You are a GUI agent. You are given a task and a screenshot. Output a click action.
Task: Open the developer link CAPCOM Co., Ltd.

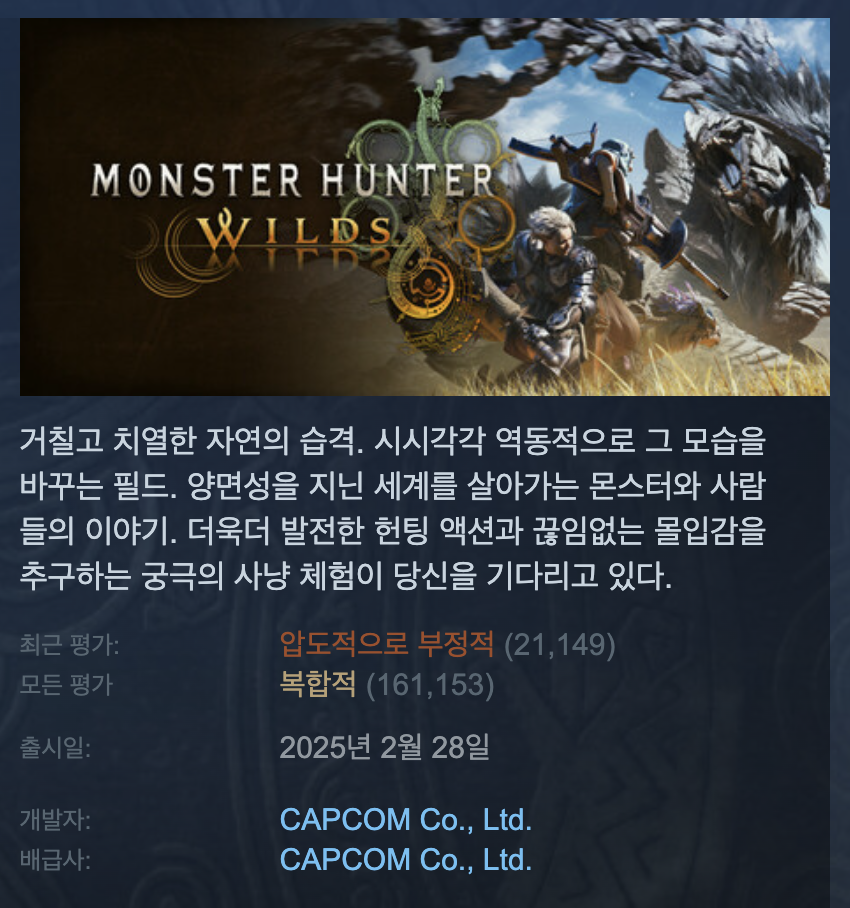(405, 819)
